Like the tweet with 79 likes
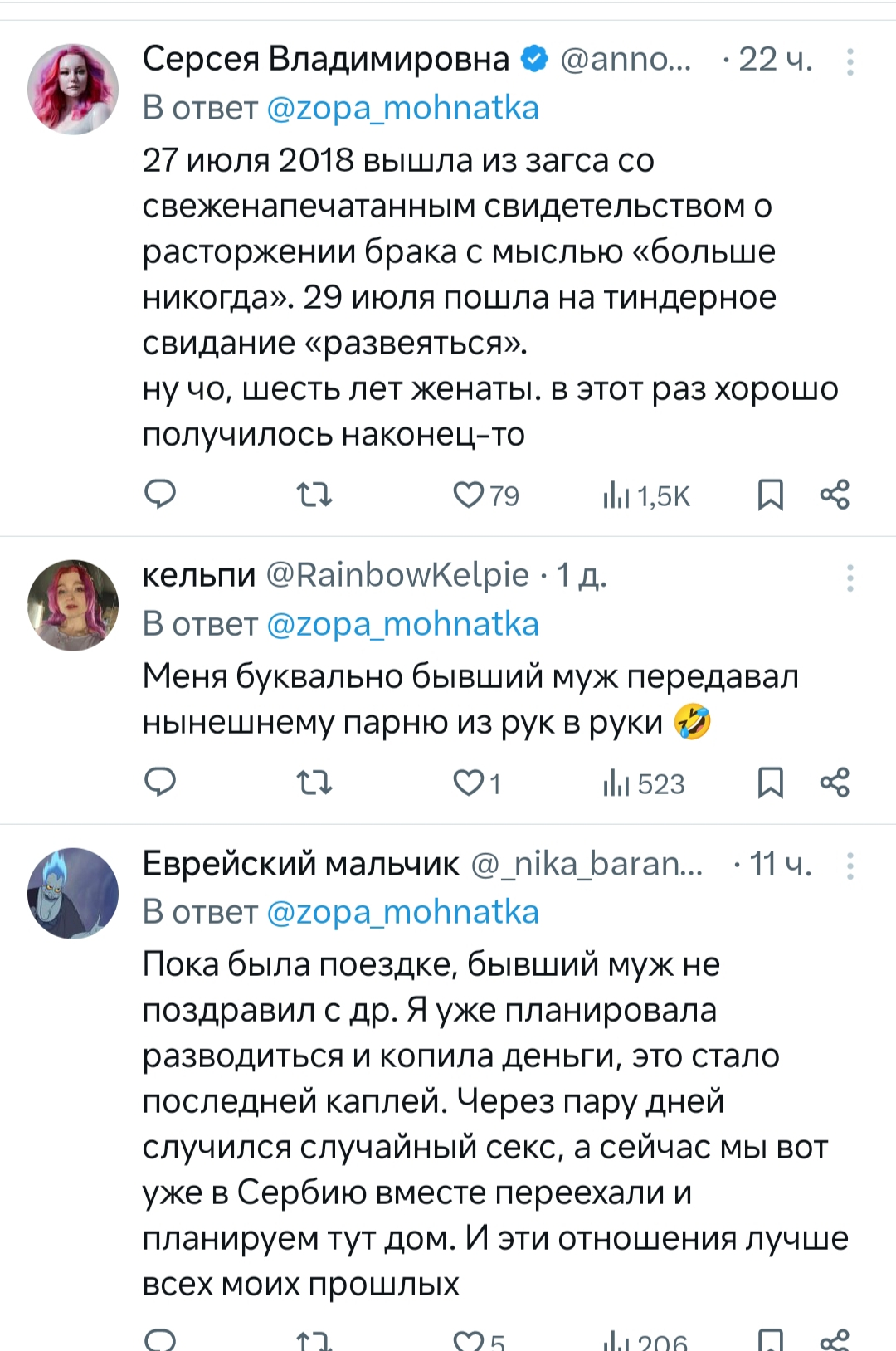The width and height of the screenshot is (896, 1351). [x=469, y=495]
